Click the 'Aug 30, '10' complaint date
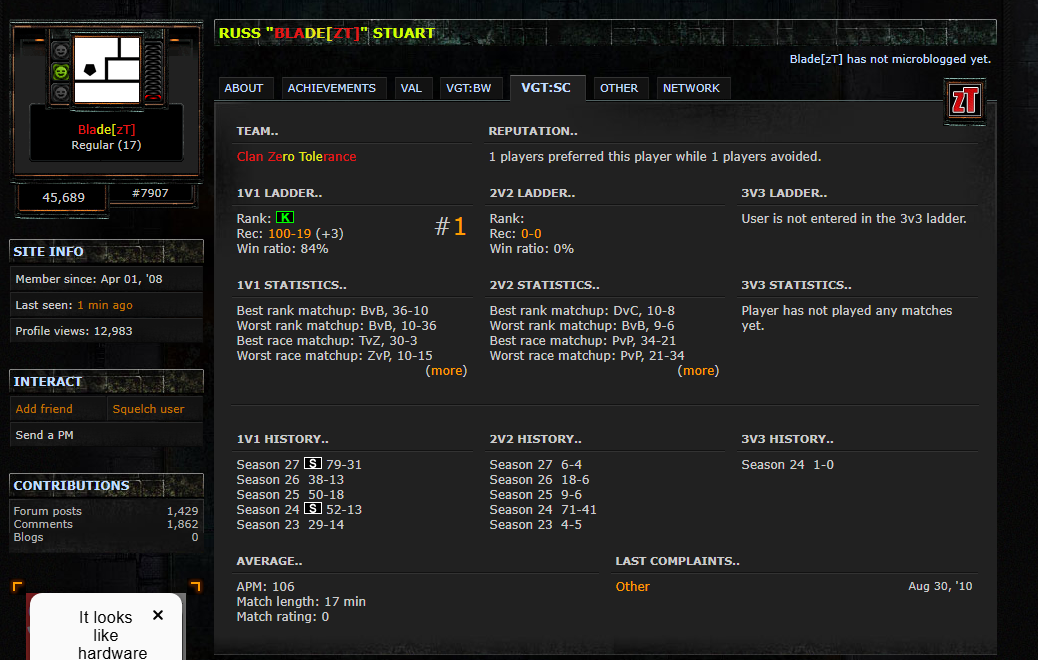This screenshot has width=1038, height=660. coord(940,587)
